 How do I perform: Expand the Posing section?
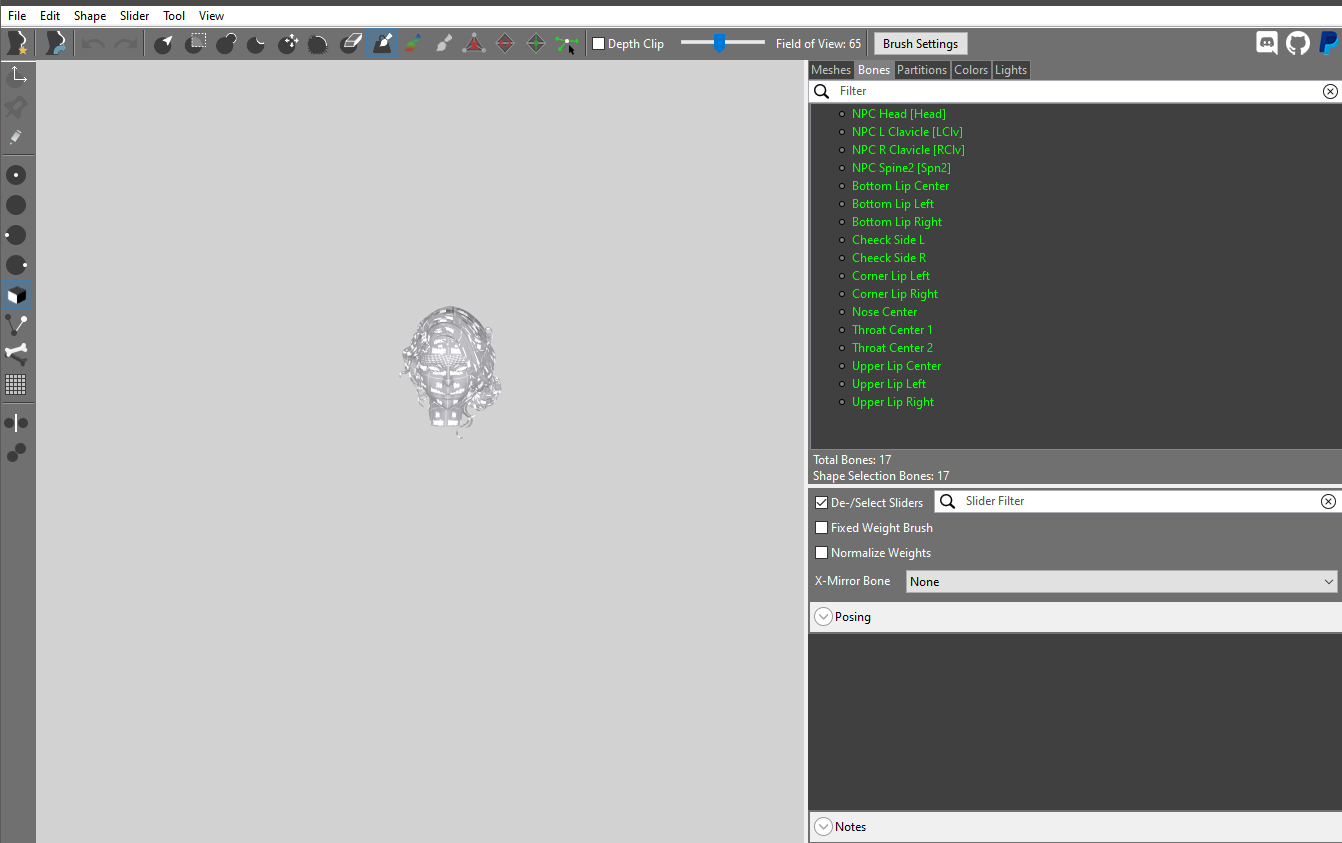click(x=823, y=617)
